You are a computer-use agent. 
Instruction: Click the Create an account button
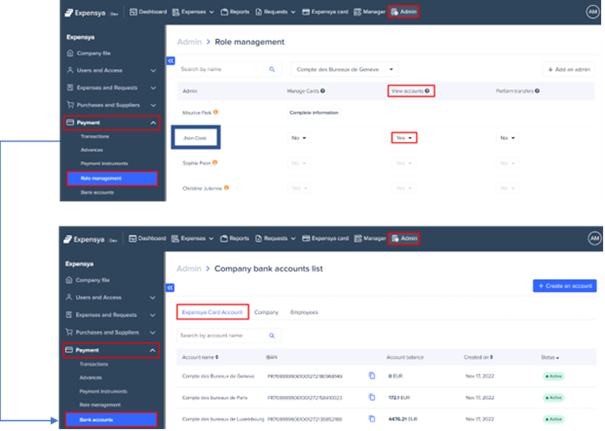click(x=566, y=286)
